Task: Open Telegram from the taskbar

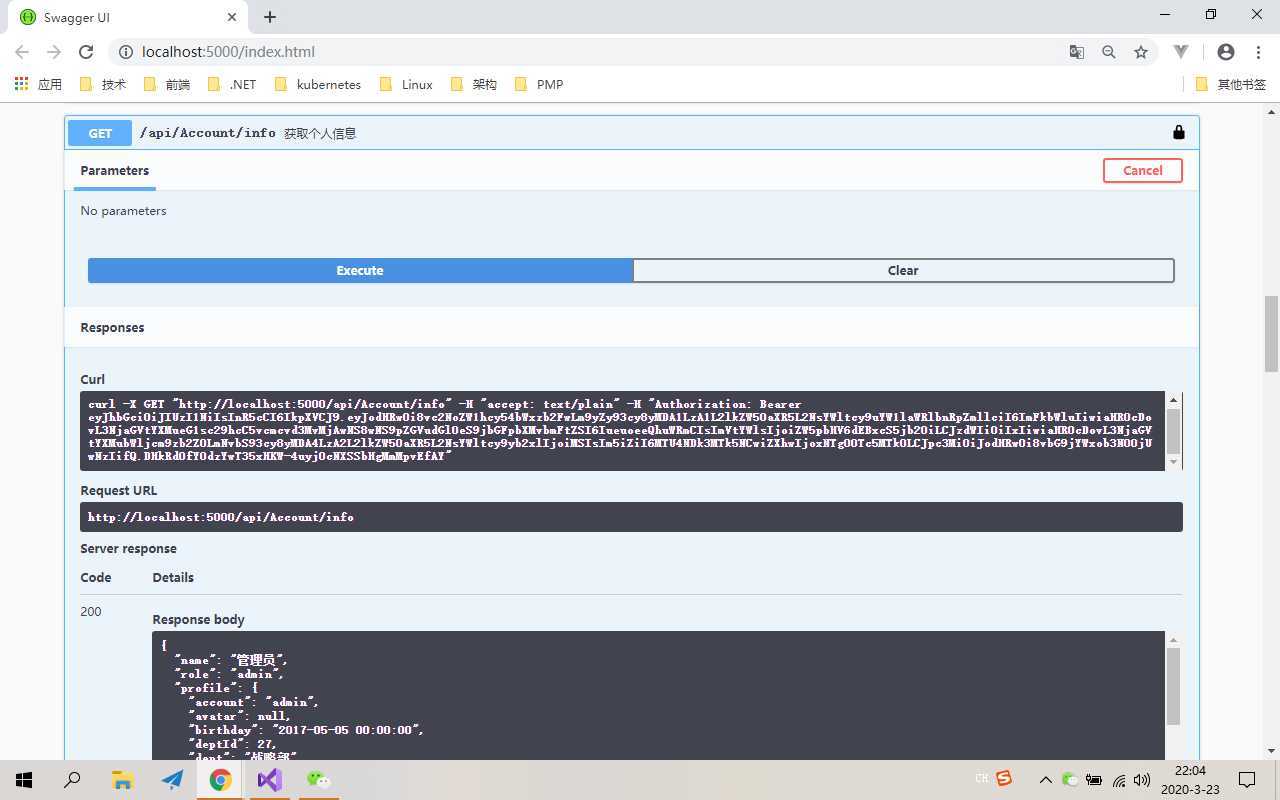Action: click(x=171, y=780)
